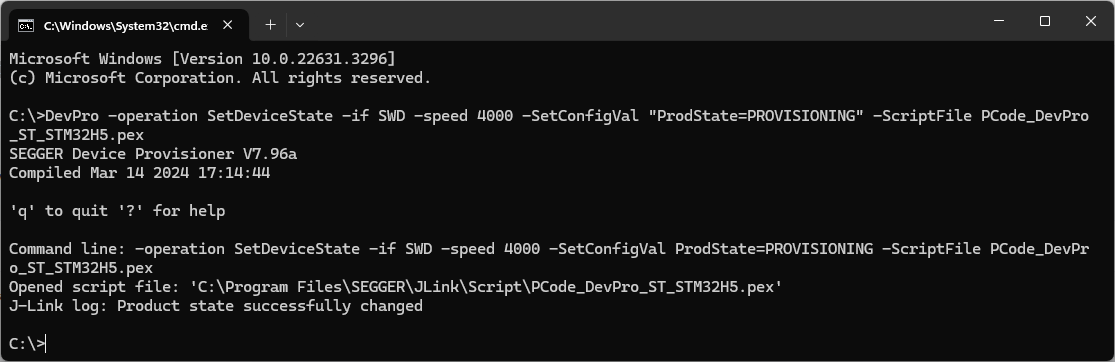Viewport: 1115px width, 362px height.
Task: Close the terminal window
Action: pos(1090,22)
